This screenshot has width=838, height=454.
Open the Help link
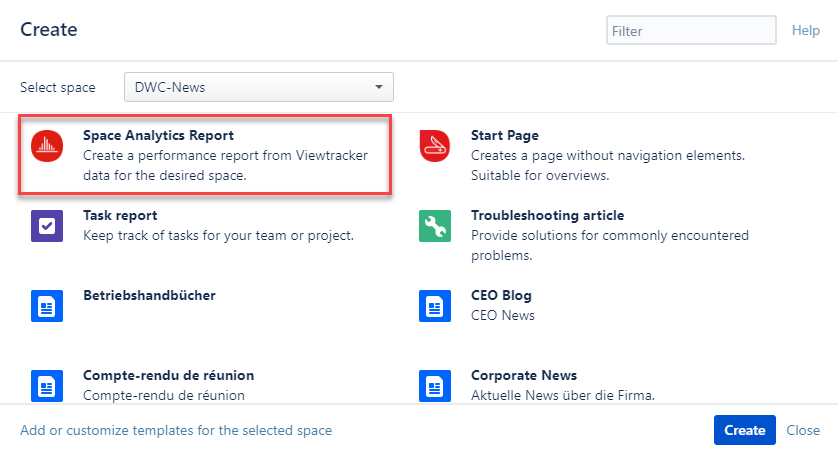click(806, 31)
